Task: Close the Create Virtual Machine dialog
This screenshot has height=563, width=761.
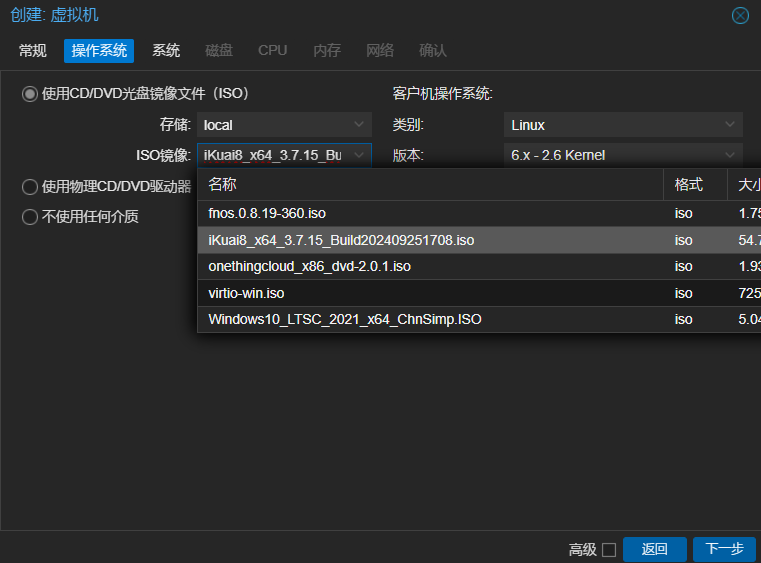Action: point(740,15)
